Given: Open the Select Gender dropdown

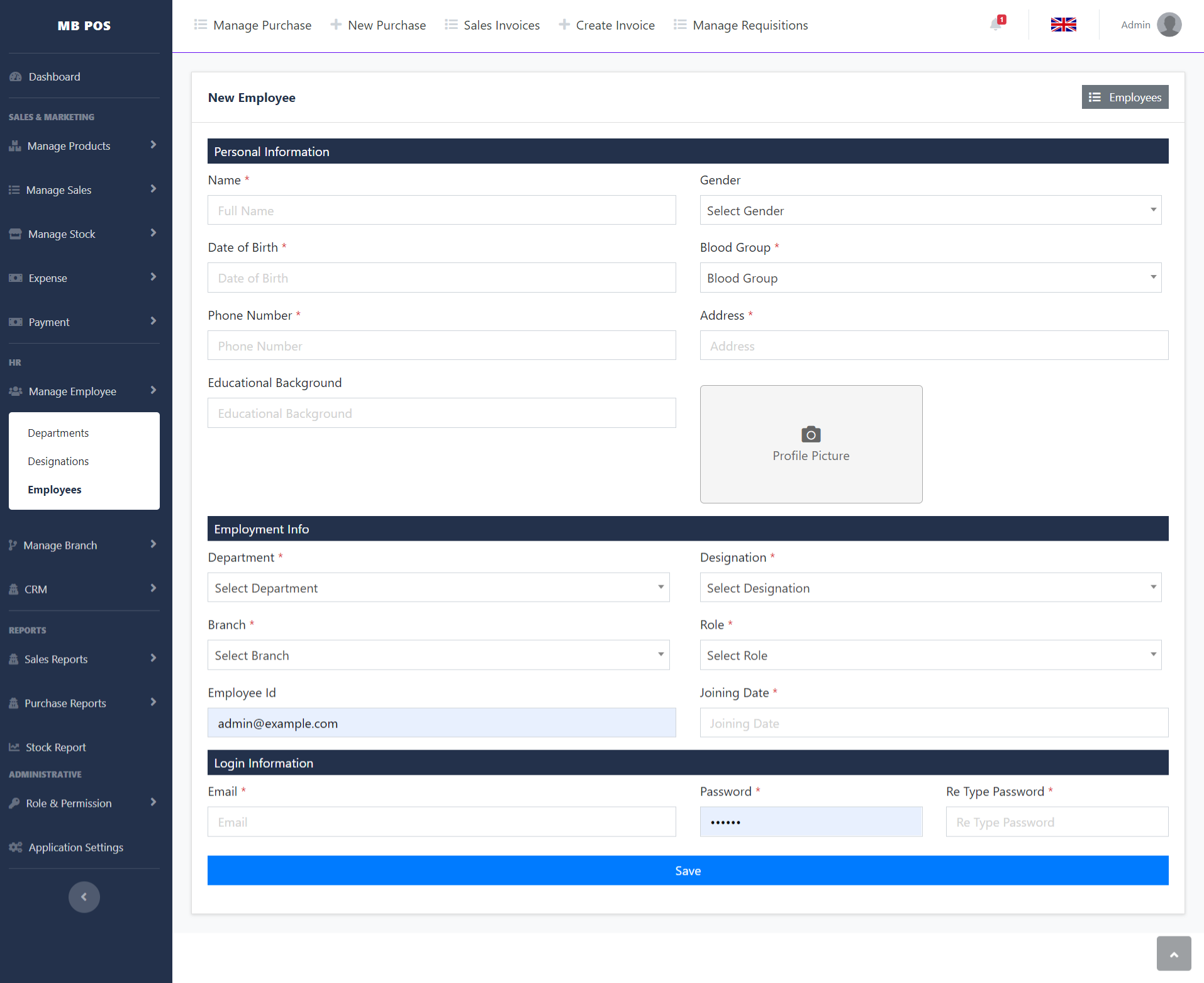Looking at the screenshot, I should click(930, 210).
